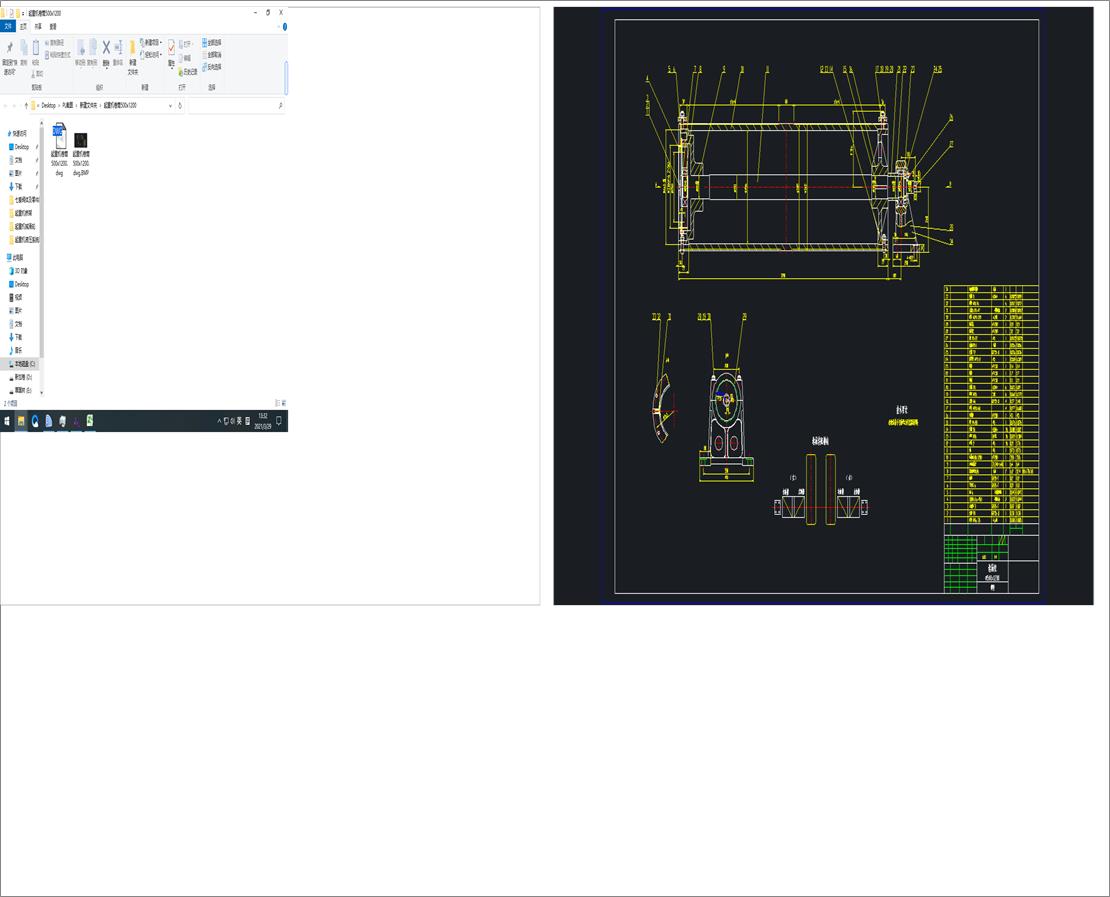Click the Paste icon in the ribbon
This screenshot has width=1110, height=897.
point(36,46)
